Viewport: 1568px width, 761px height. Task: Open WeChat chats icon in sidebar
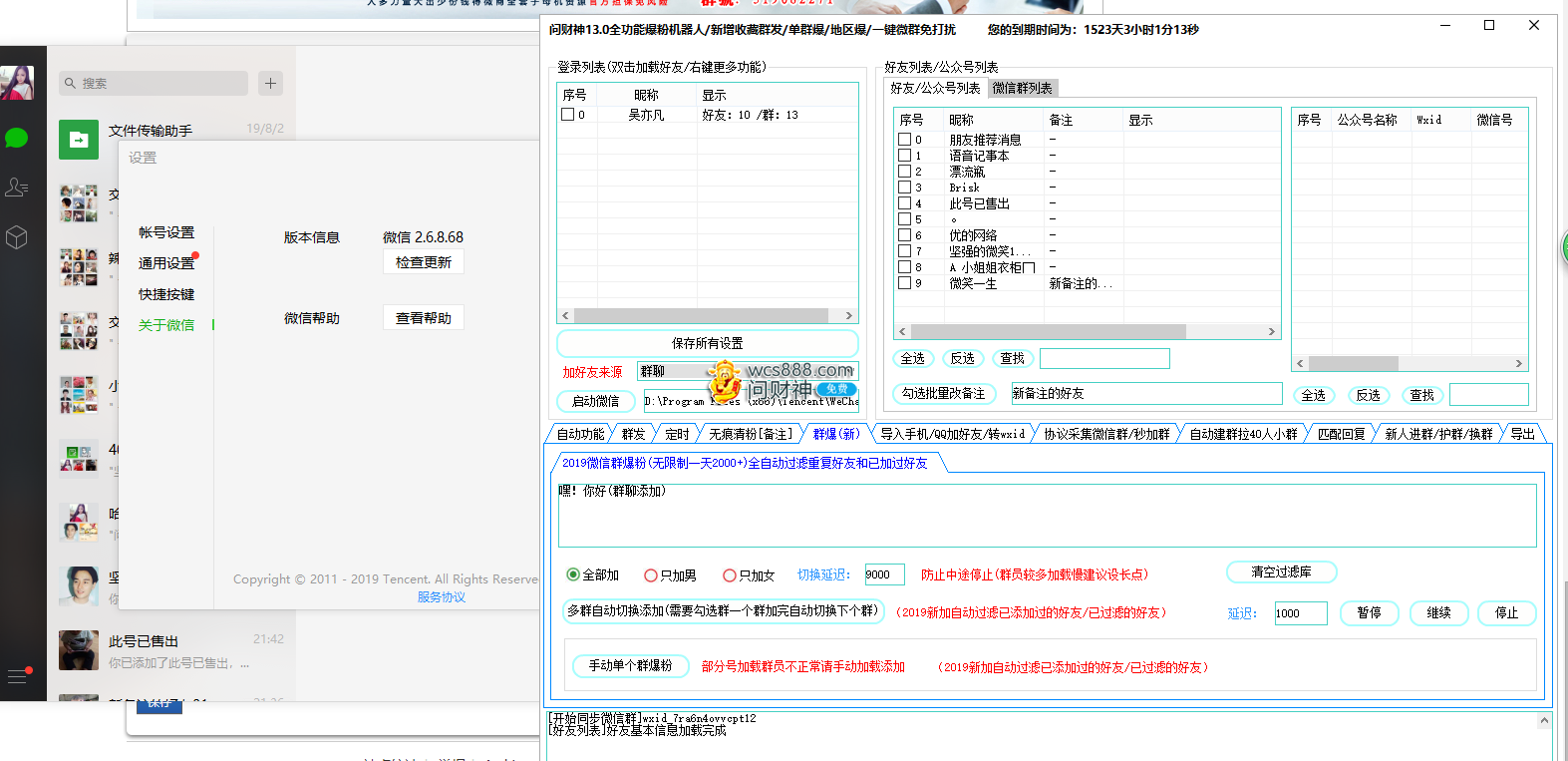[x=17, y=138]
